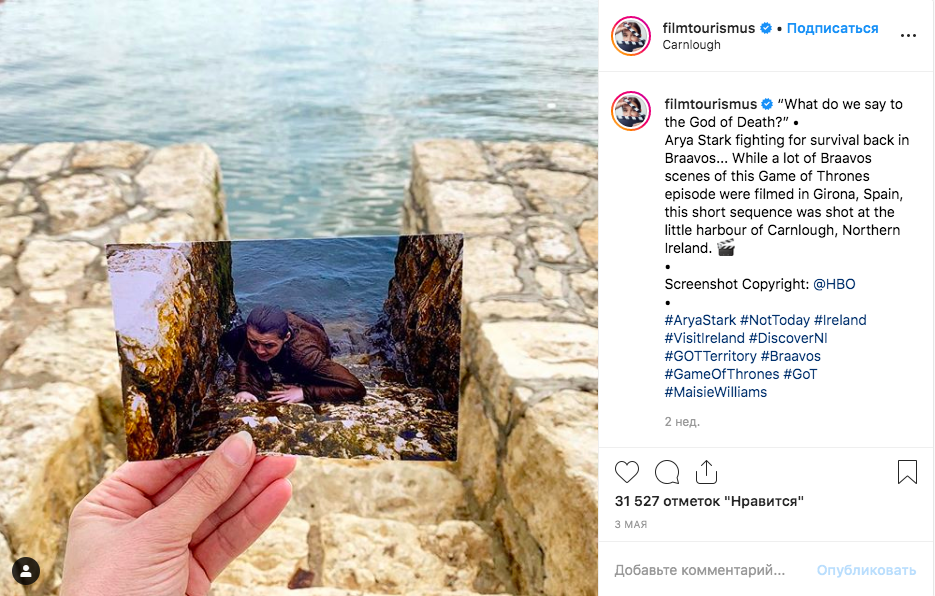Click the tagged people icon on photo
The image size is (935, 596).
(x=26, y=571)
